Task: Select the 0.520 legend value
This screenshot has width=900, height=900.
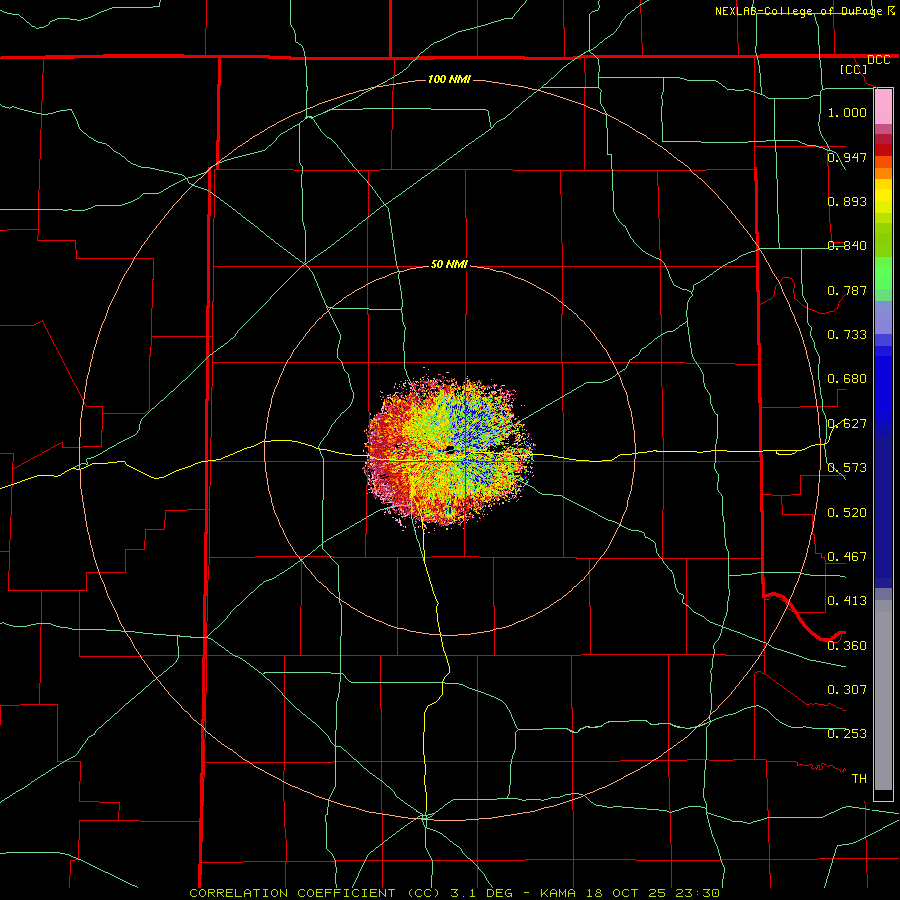Action: (847, 512)
